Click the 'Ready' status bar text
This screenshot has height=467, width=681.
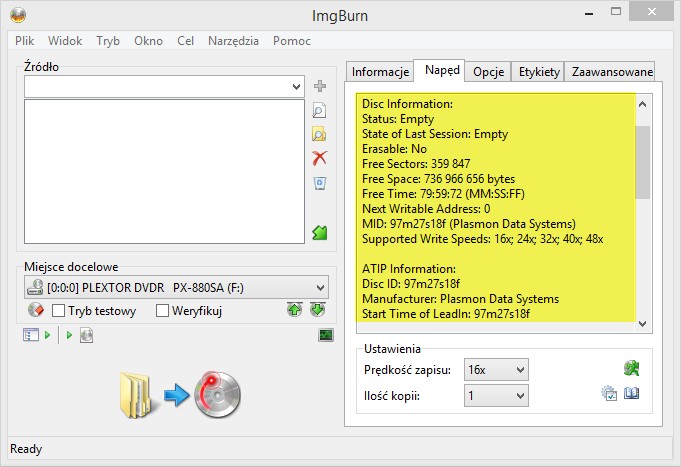point(26,449)
